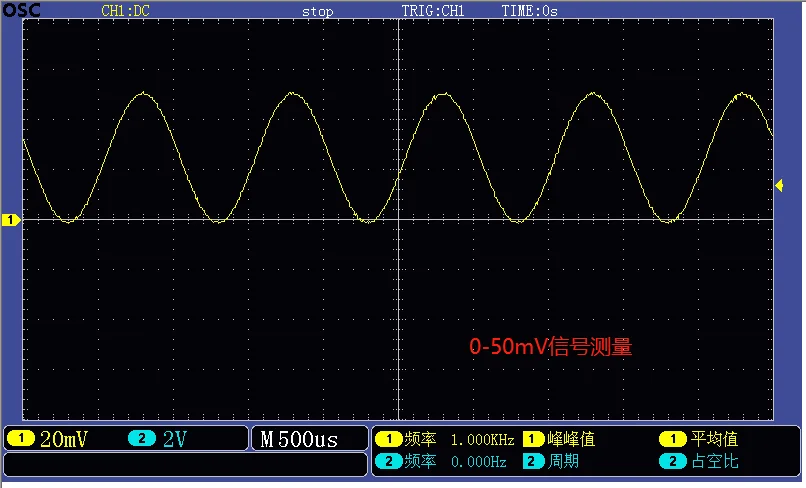Click the CH1 badge next to 平均值
806x488 pixels.
coord(673,439)
